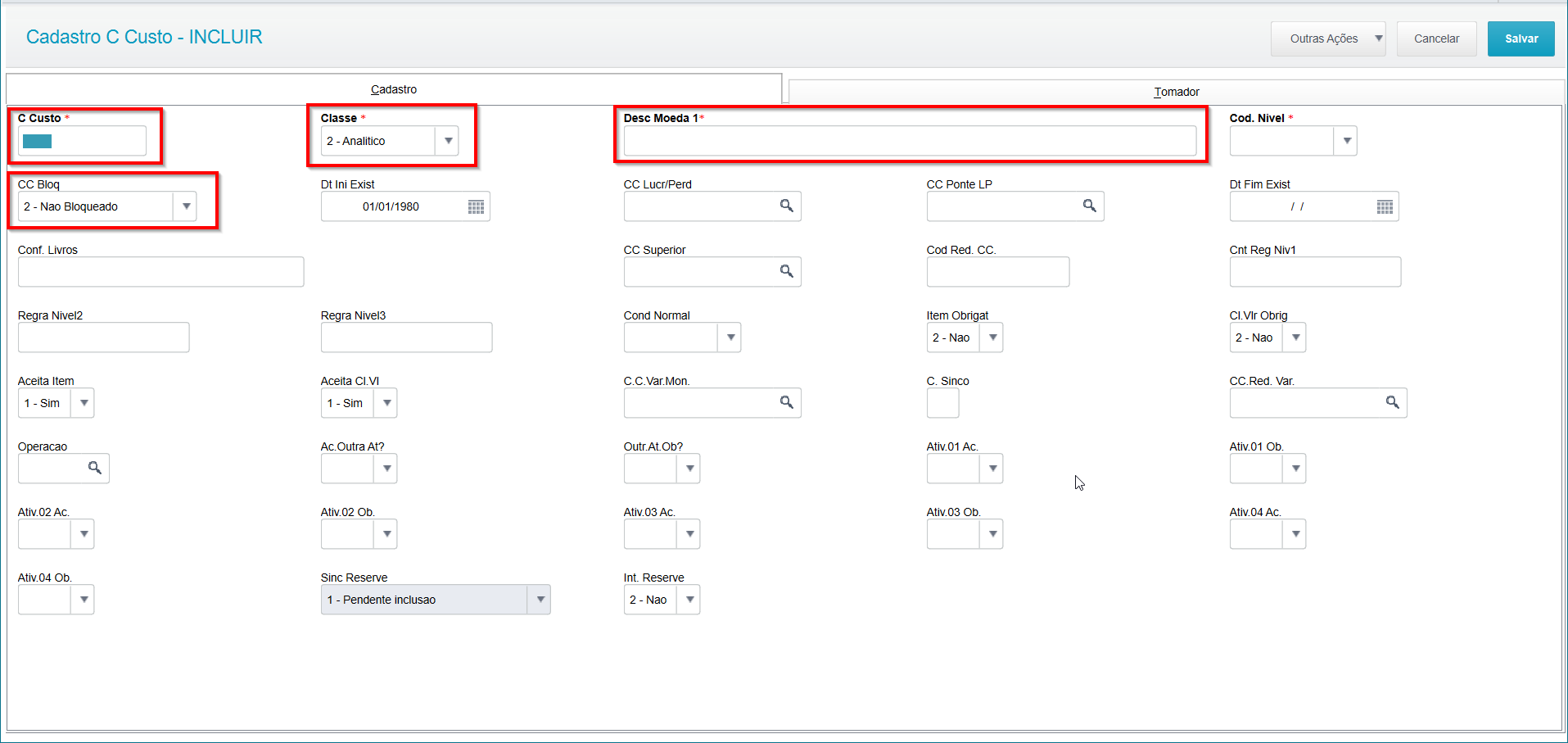Image resolution: width=1568 pixels, height=743 pixels.
Task: Expand Ativ.03 Ob. dropdown
Action: (992, 534)
